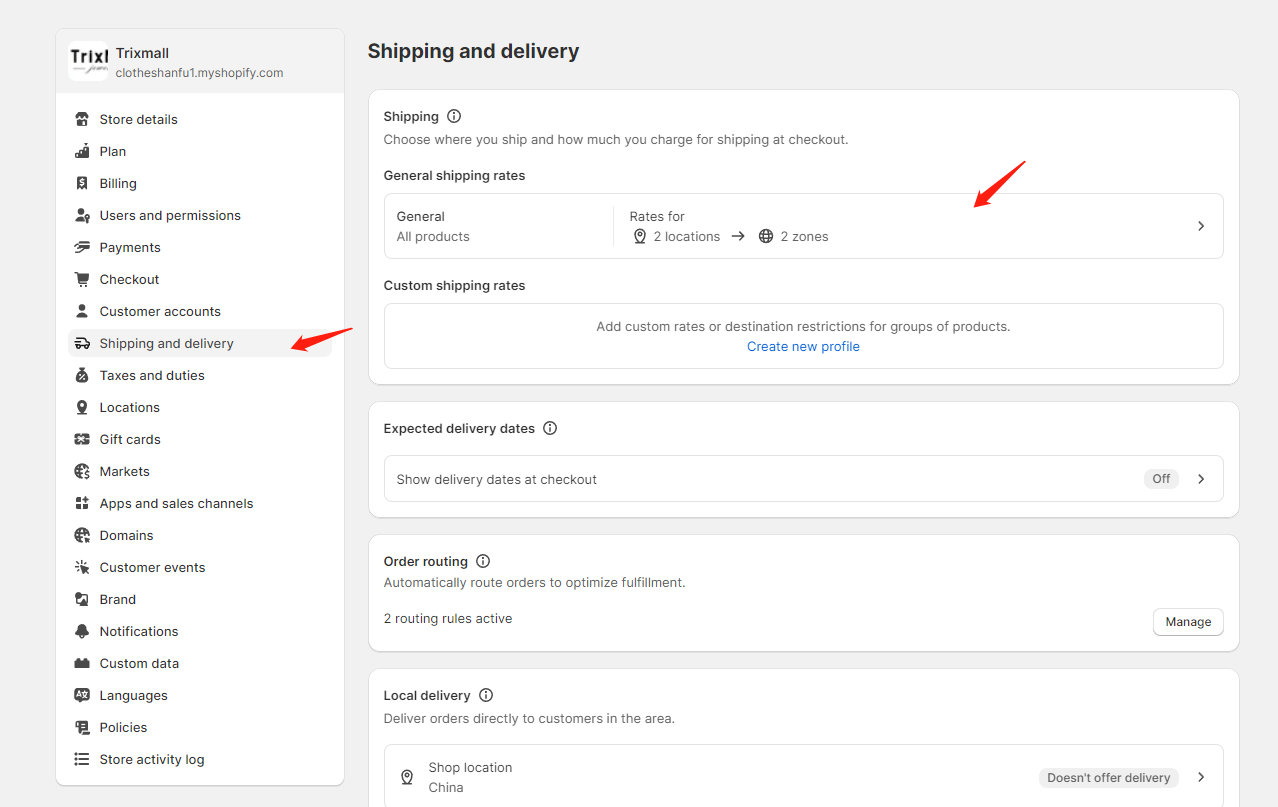Open Store activity log
This screenshot has width=1278, height=807.
pyautogui.click(x=200, y=759)
